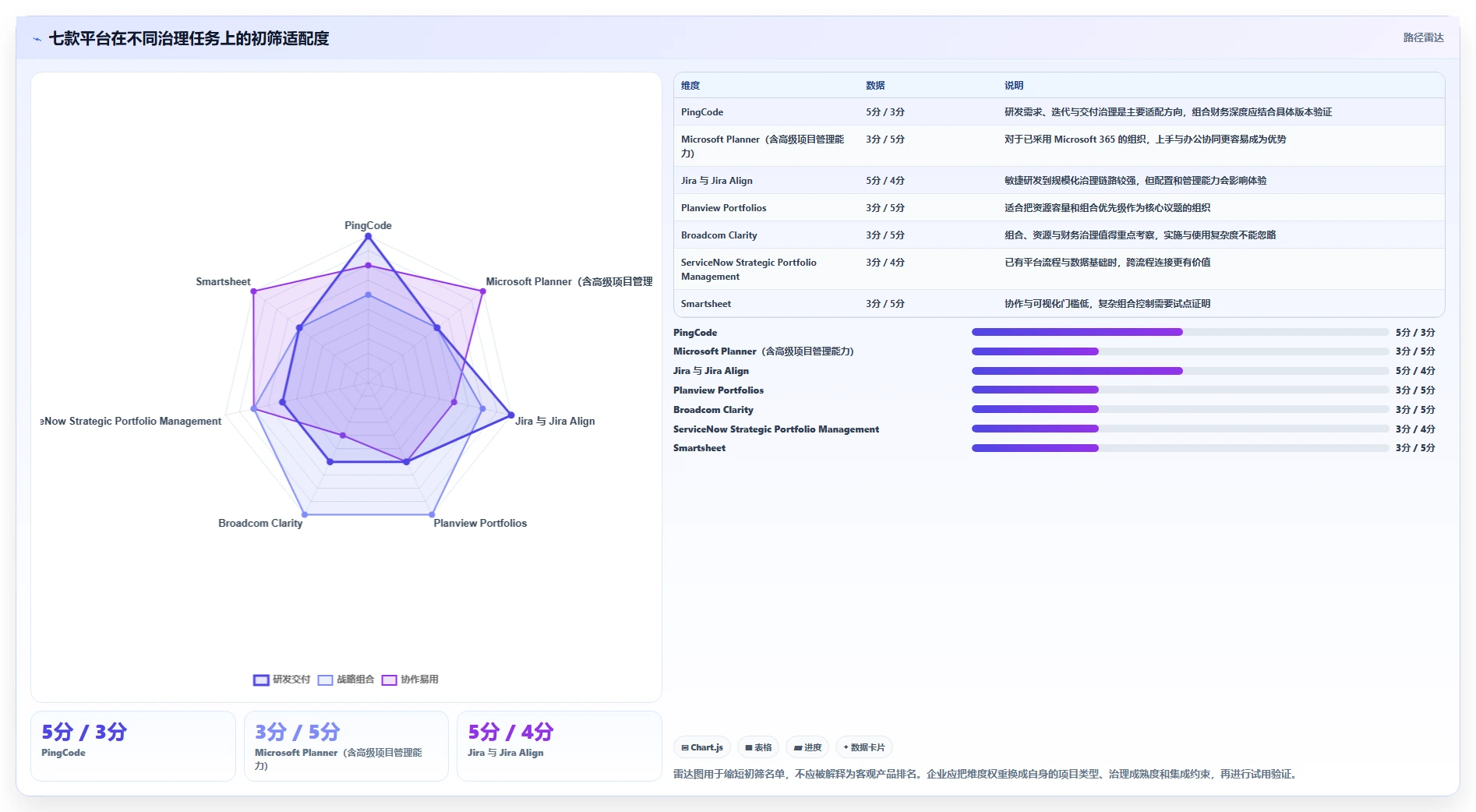Click the Jira 与 Jira Align progress bar
The width and height of the screenshot is (1476, 812).
pyautogui.click(x=1180, y=371)
